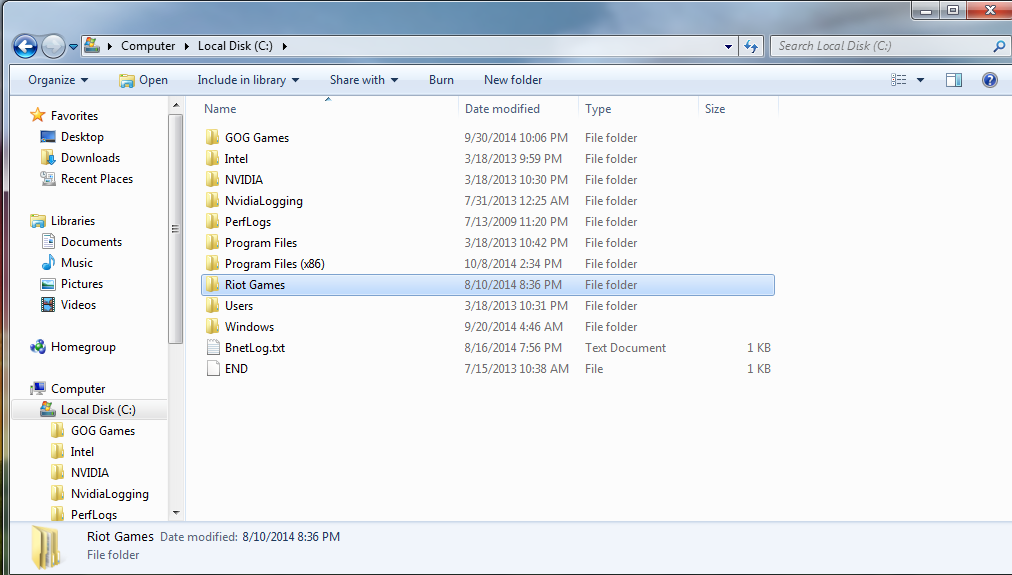Image resolution: width=1012 pixels, height=575 pixels.
Task: Click the Local Disk (C:) breadcrumb
Action: [x=235, y=46]
